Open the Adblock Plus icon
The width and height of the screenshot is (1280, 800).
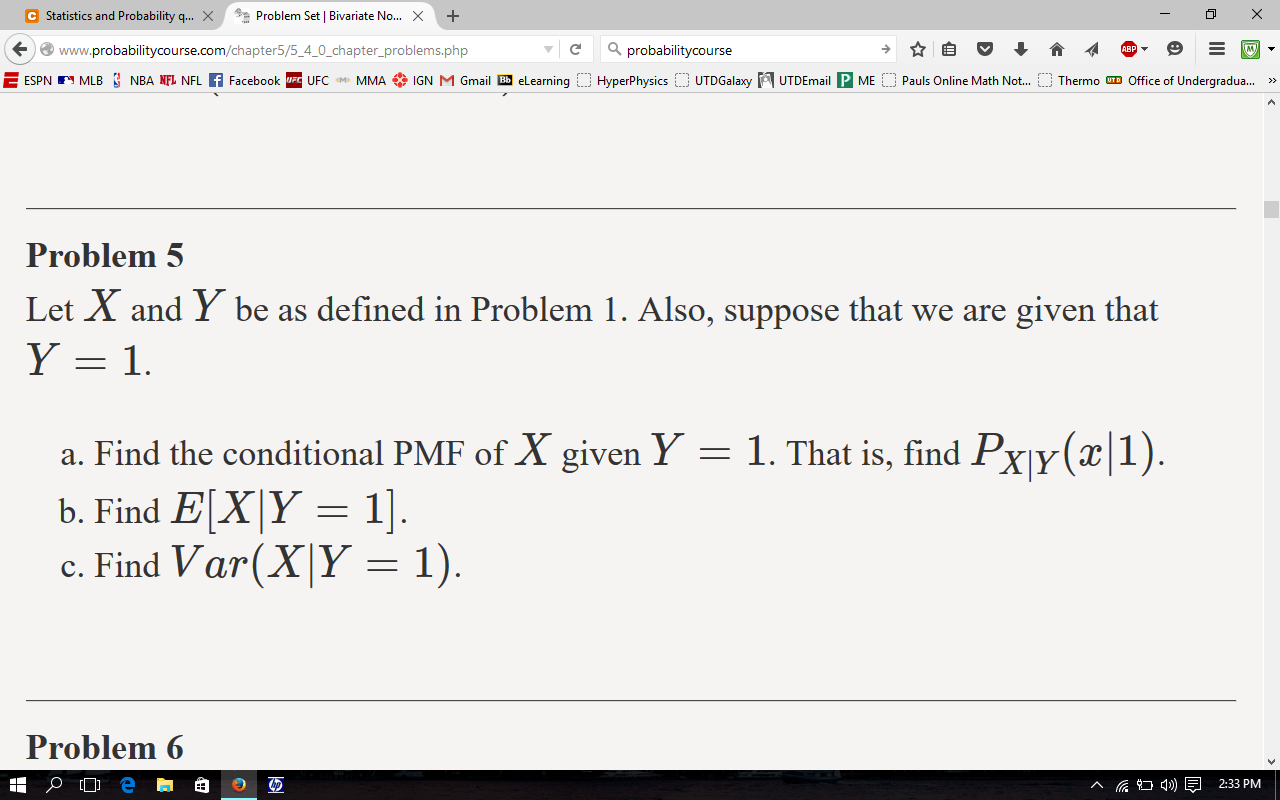1129,50
